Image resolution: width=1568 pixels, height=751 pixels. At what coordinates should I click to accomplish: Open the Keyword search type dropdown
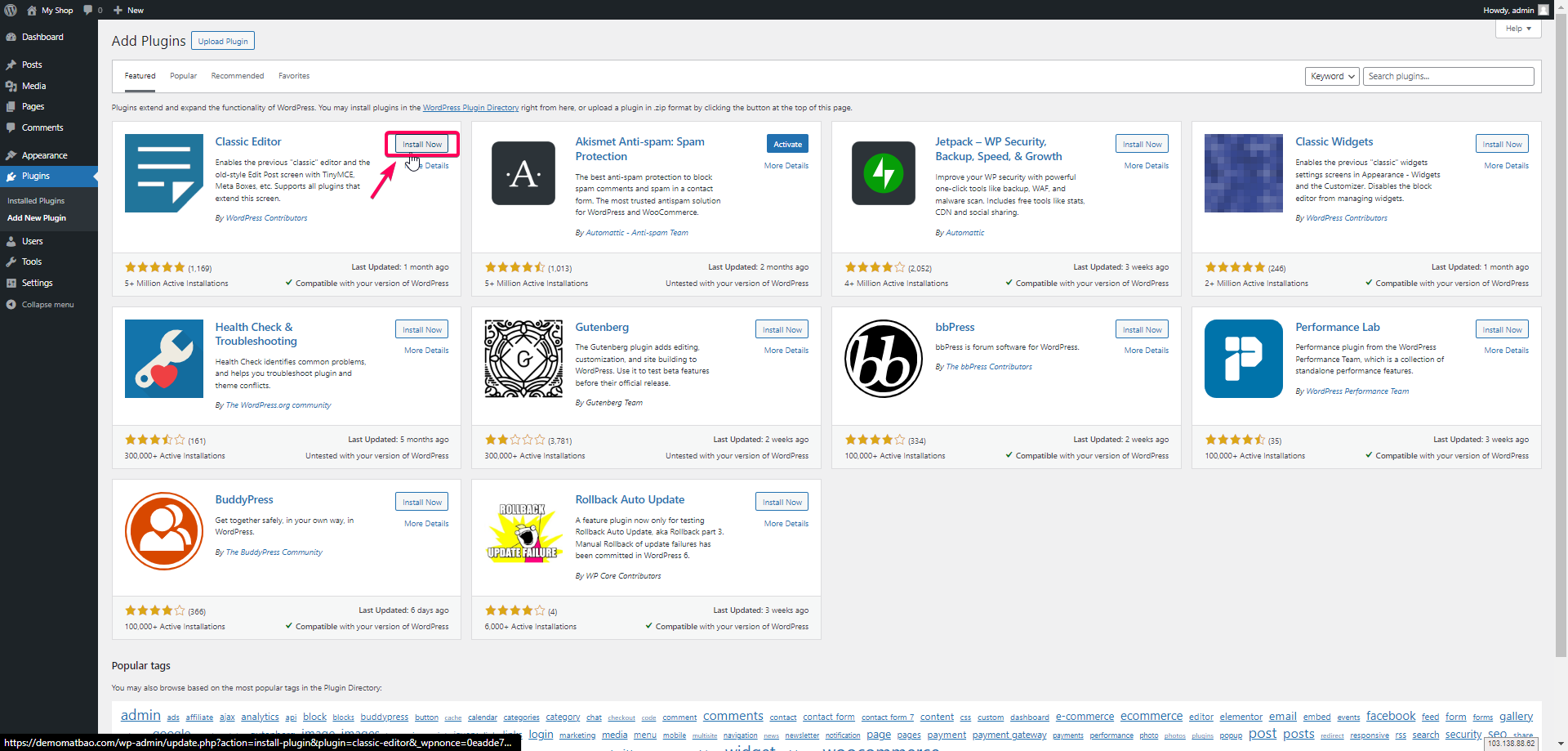click(1332, 76)
